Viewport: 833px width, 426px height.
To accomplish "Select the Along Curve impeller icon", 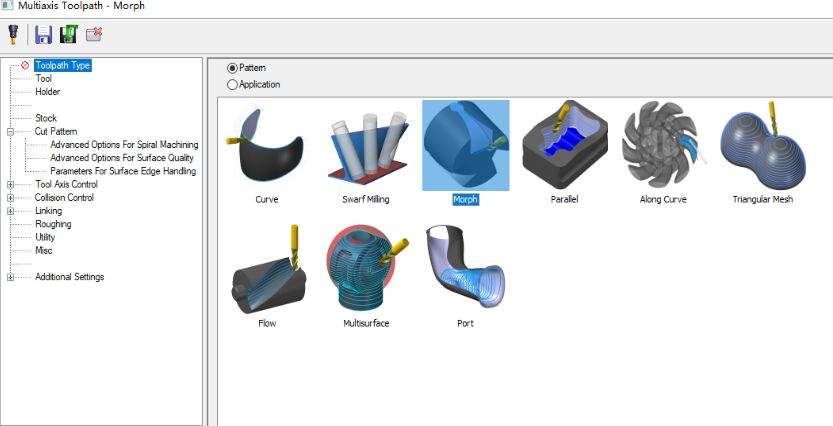I will tap(663, 144).
